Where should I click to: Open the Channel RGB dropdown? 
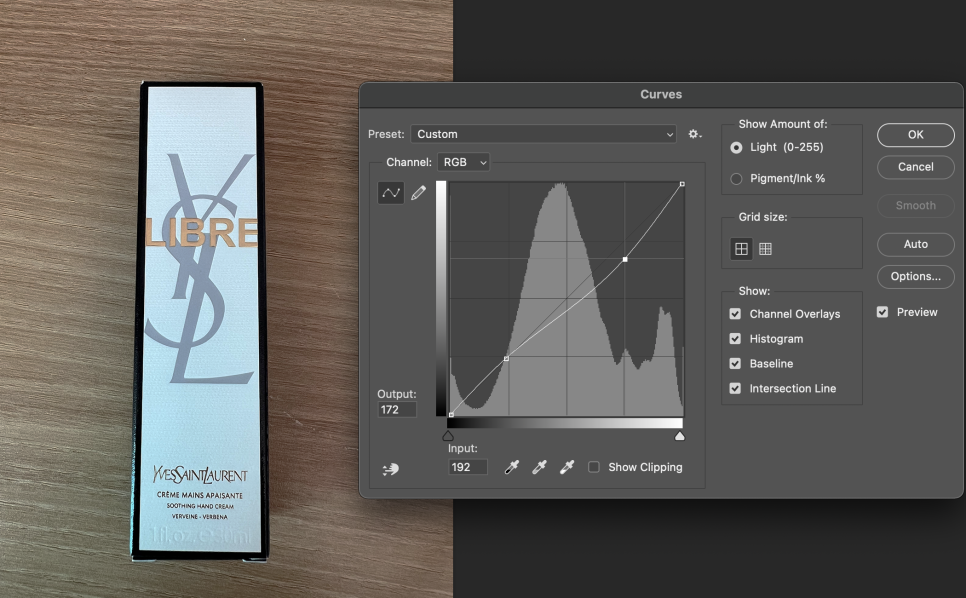pyautogui.click(x=463, y=163)
